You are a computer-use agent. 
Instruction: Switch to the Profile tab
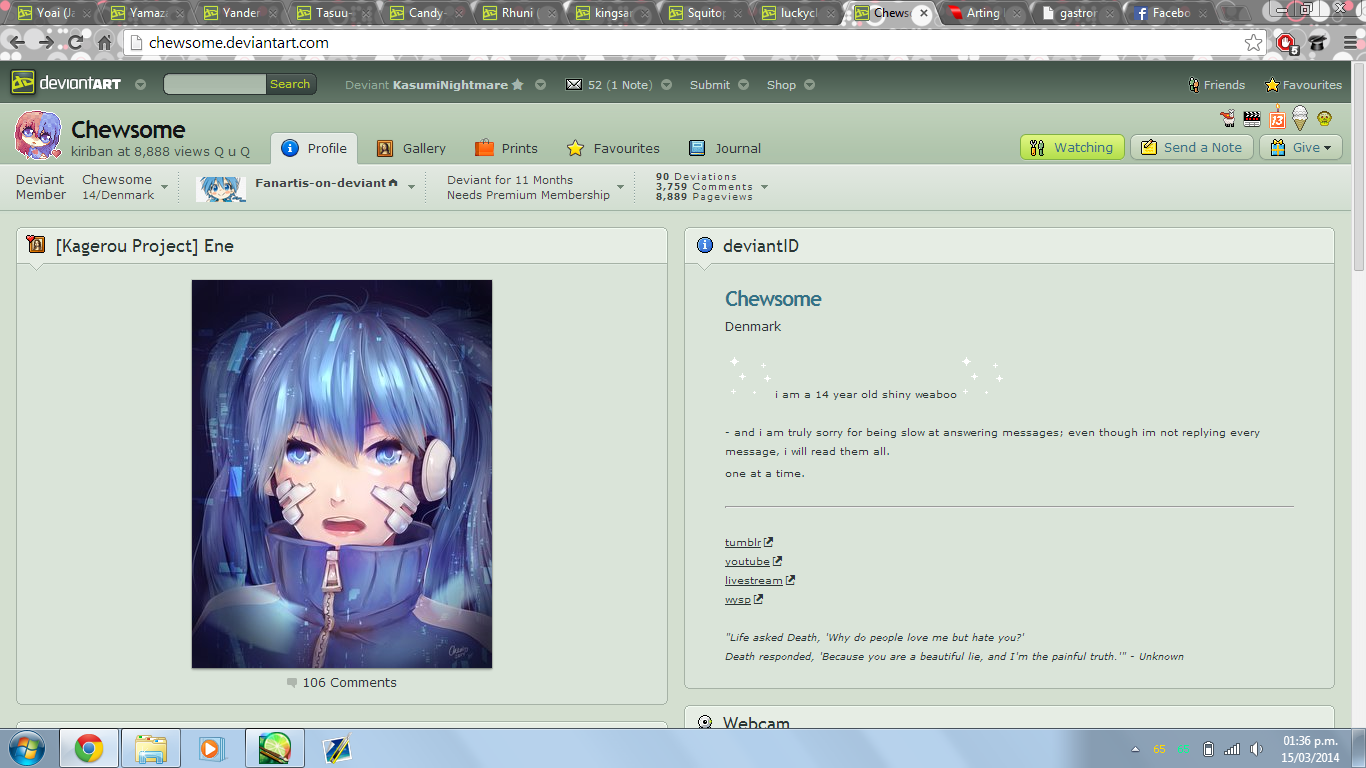point(314,148)
